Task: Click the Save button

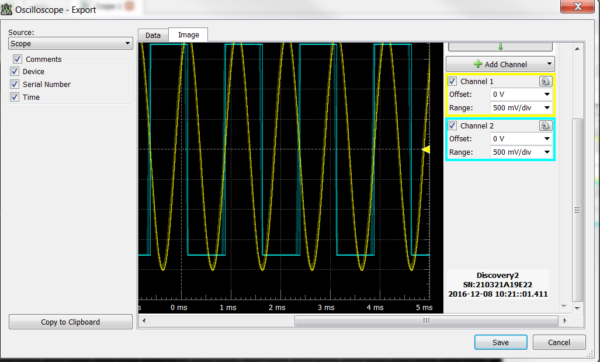Action: 501,342
